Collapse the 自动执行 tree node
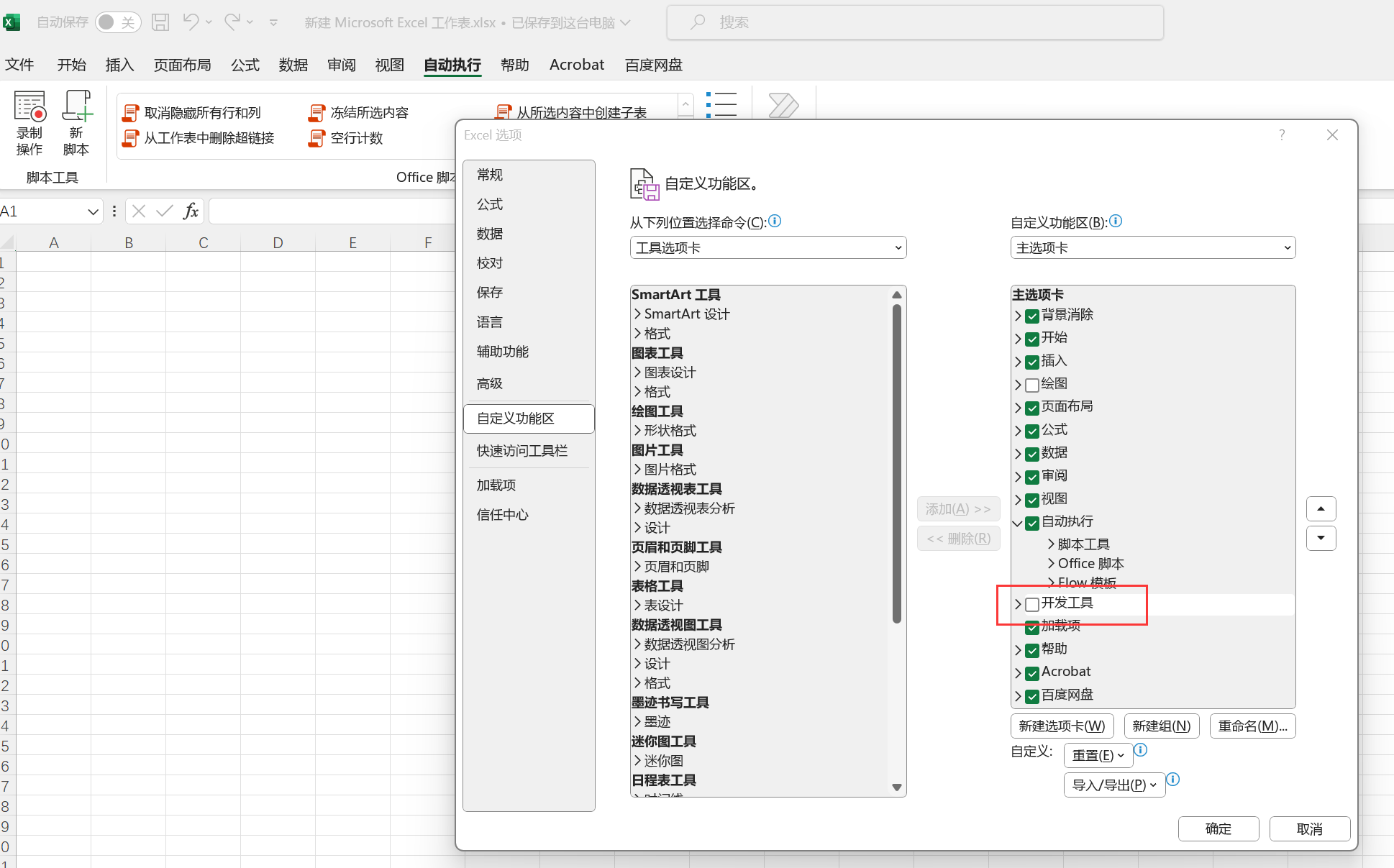The image size is (1394, 868). pyautogui.click(x=1017, y=524)
